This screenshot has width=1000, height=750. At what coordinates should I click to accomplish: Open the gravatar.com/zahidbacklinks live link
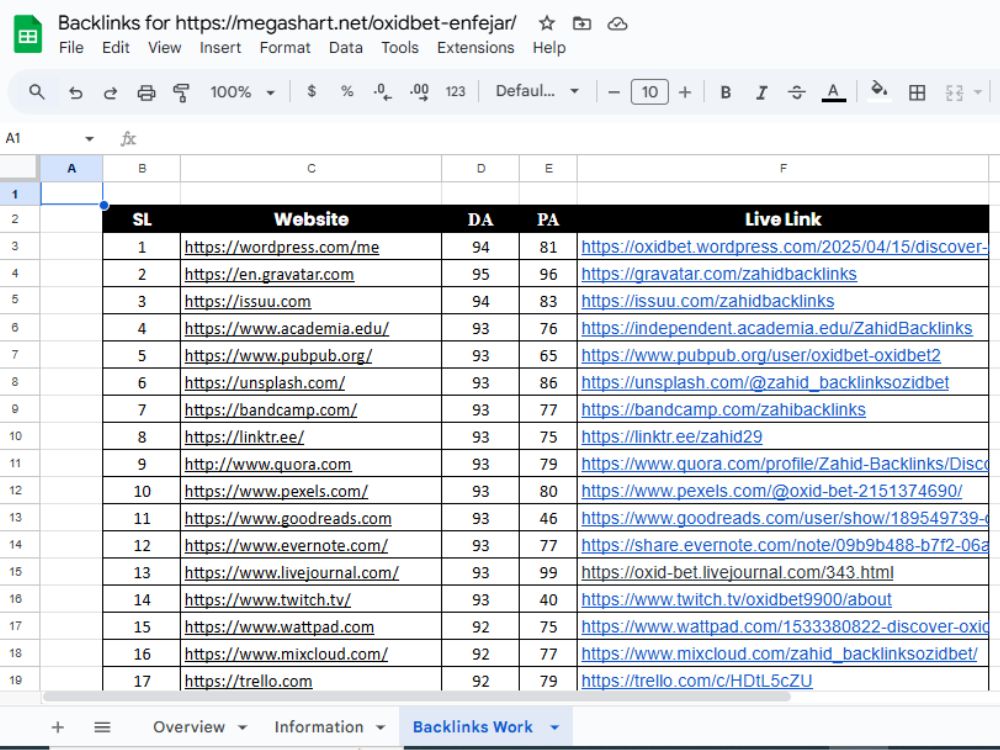pos(719,274)
